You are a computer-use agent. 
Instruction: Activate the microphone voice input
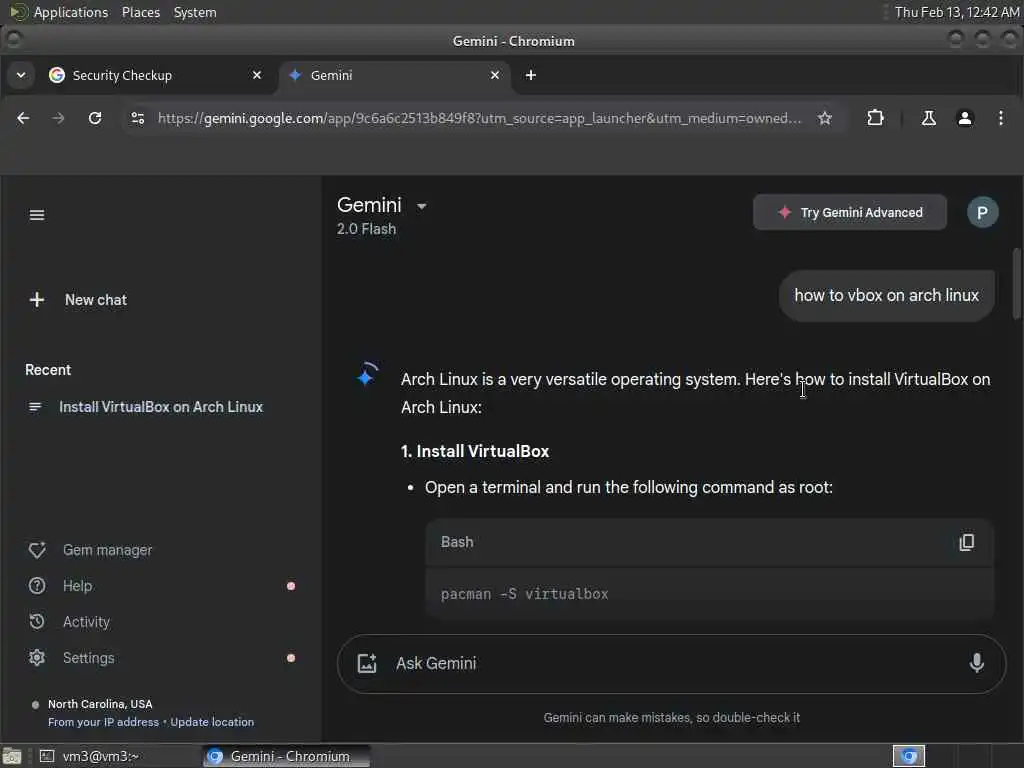[976, 664]
